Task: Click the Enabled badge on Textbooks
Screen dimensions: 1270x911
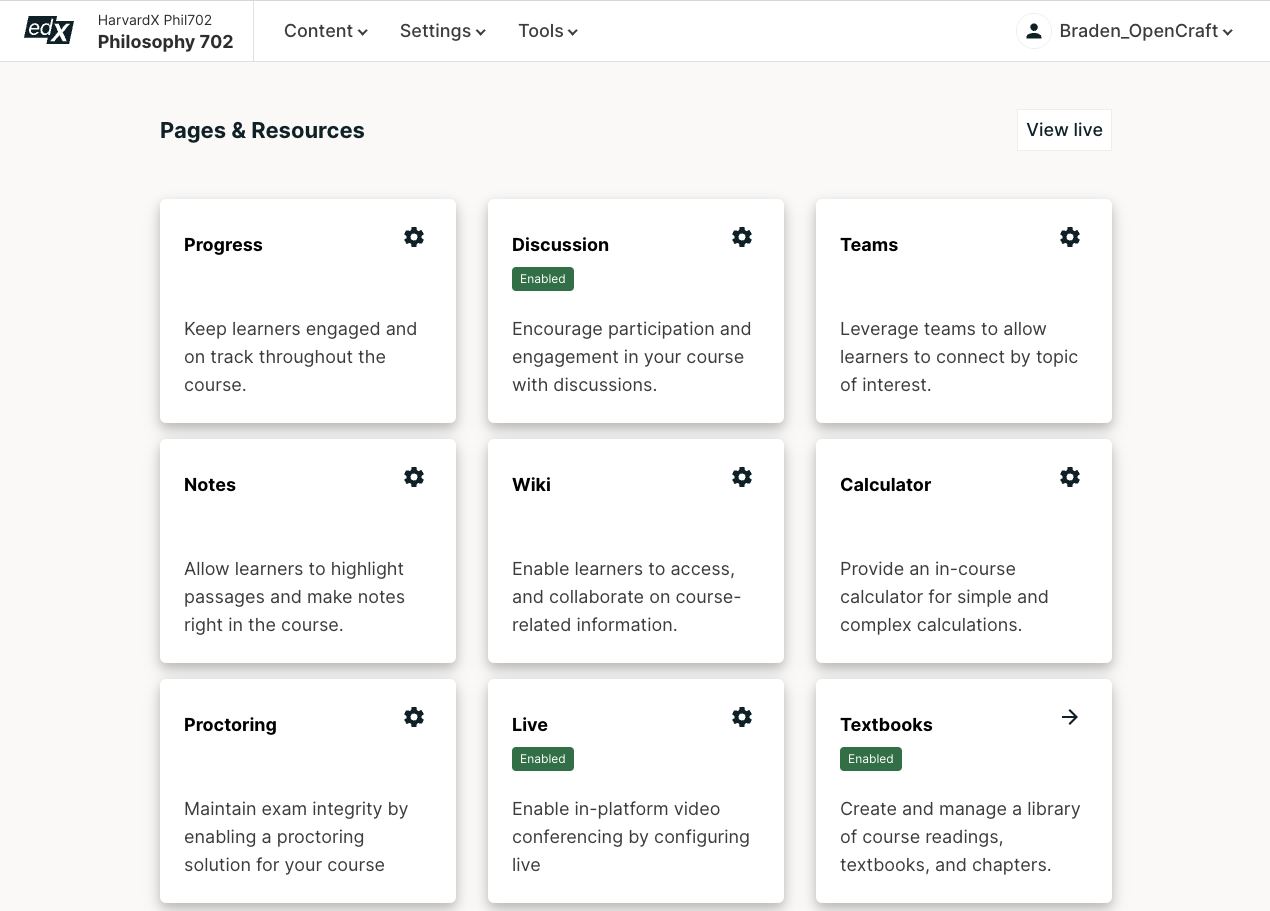Action: tap(870, 759)
